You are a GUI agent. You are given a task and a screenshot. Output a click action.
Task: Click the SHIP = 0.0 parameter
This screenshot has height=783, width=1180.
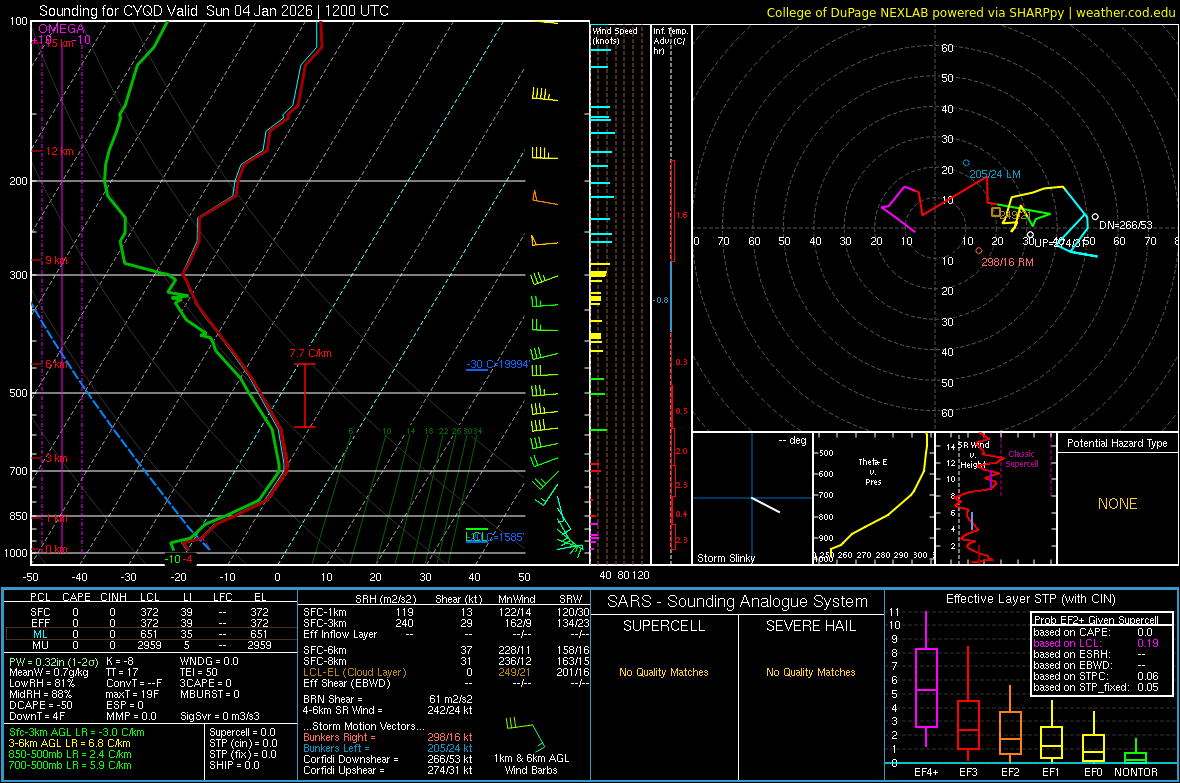[x=234, y=765]
